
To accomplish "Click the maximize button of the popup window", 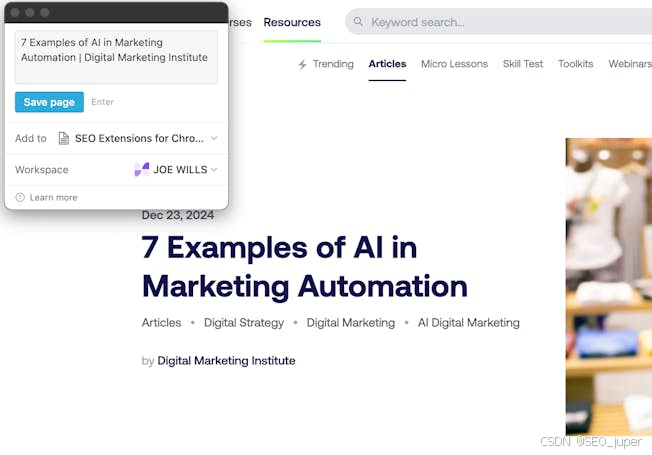I will tap(44, 12).
